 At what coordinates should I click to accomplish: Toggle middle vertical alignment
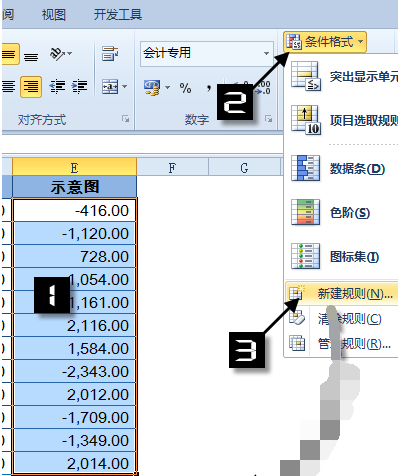pyautogui.click(x=10, y=54)
